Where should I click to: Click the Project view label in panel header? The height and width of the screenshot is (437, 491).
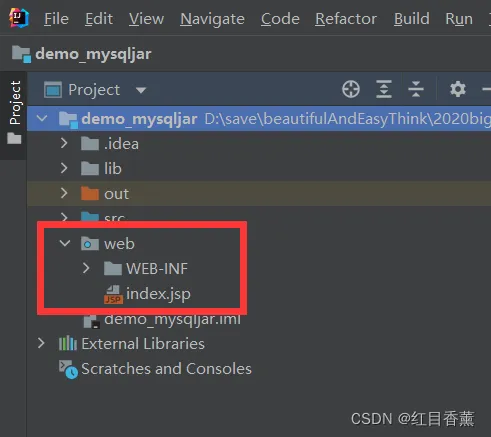tap(94, 90)
